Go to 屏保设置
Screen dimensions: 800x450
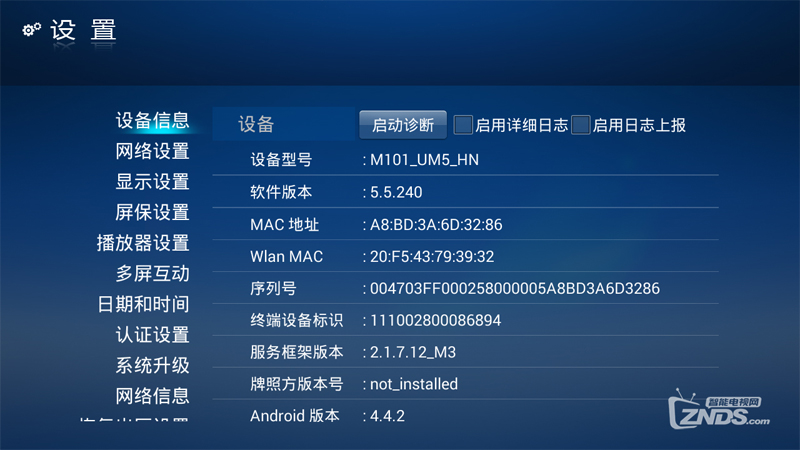tap(153, 212)
